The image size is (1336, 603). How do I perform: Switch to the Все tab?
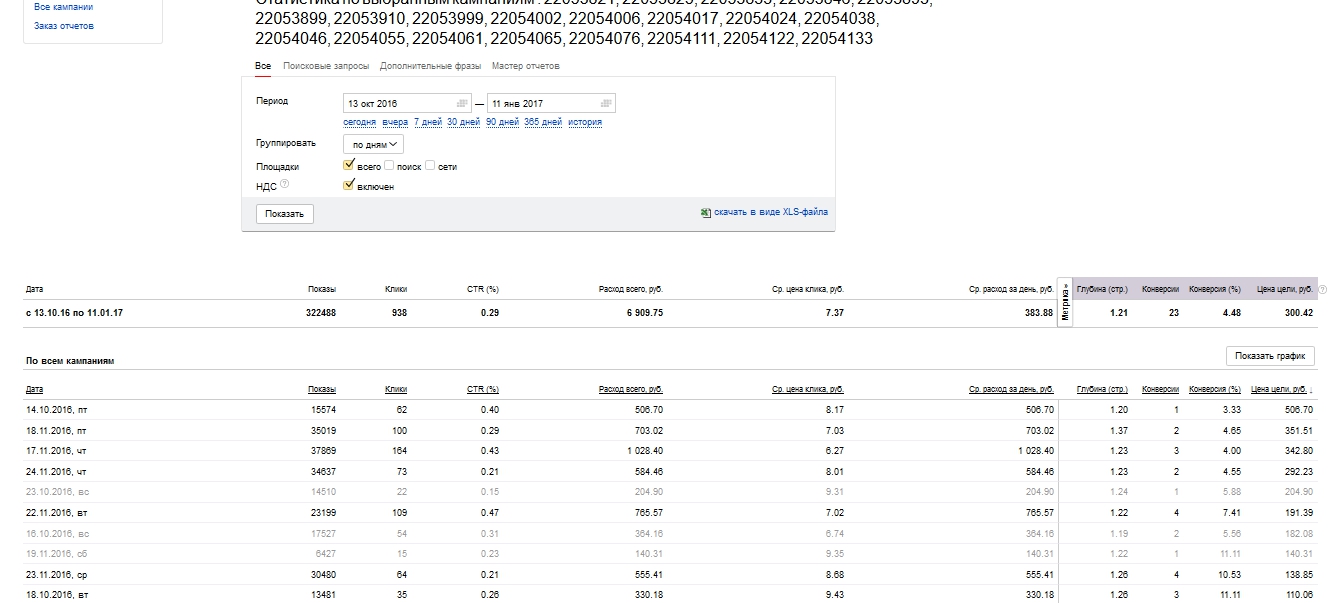point(263,66)
